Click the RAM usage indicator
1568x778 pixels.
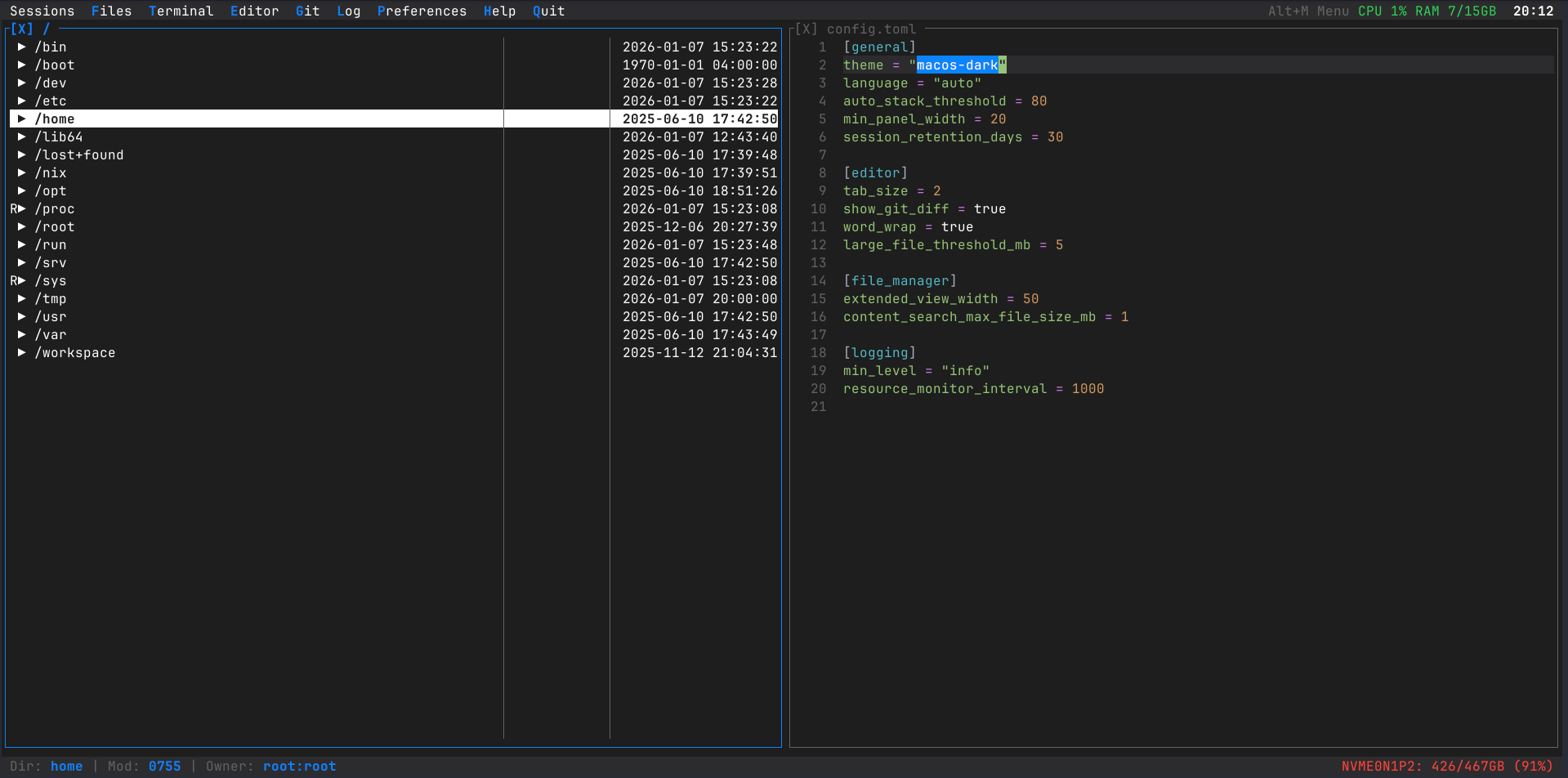[1457, 11]
